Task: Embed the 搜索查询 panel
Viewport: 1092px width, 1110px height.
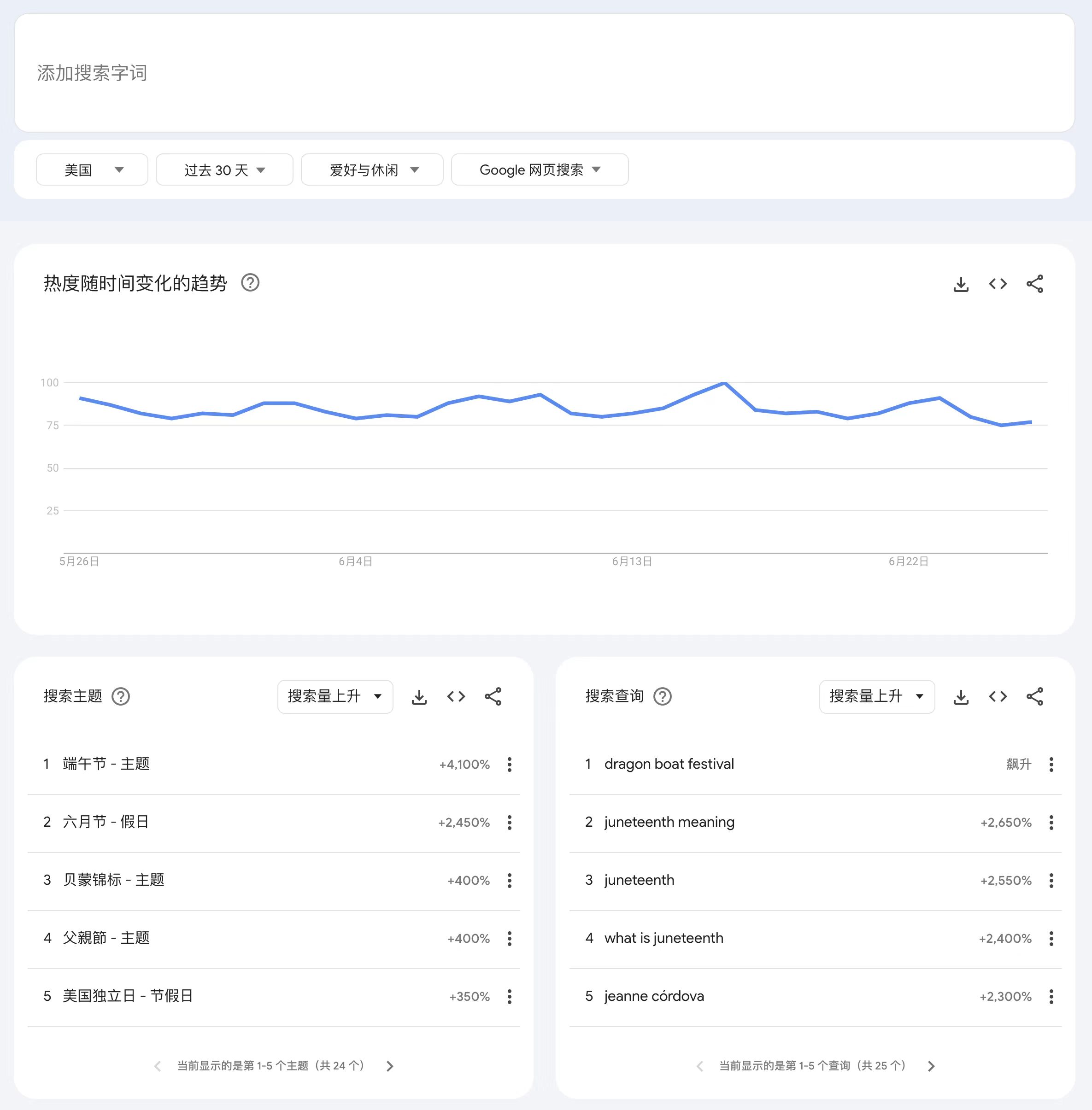Action: (x=998, y=696)
